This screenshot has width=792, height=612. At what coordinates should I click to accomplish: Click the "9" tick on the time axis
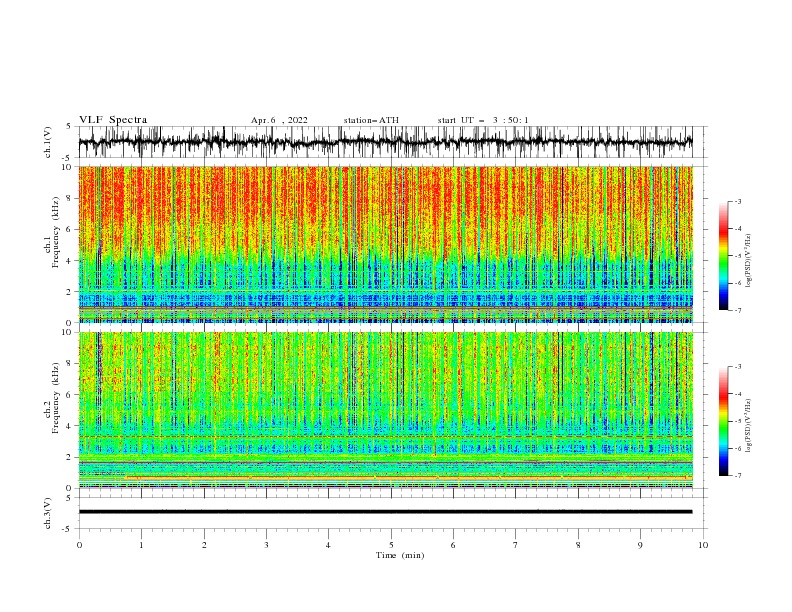640,545
